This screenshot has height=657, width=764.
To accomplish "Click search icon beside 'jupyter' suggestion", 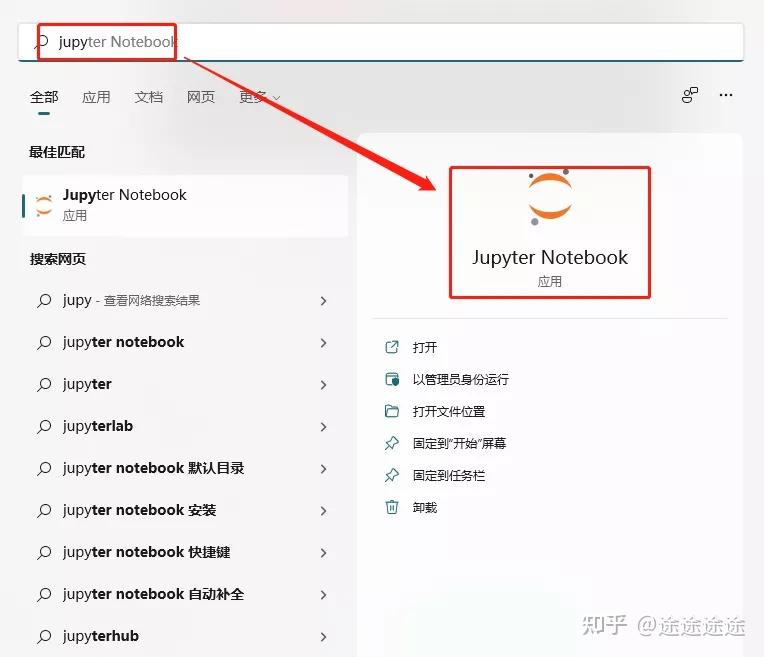I will pos(44,384).
